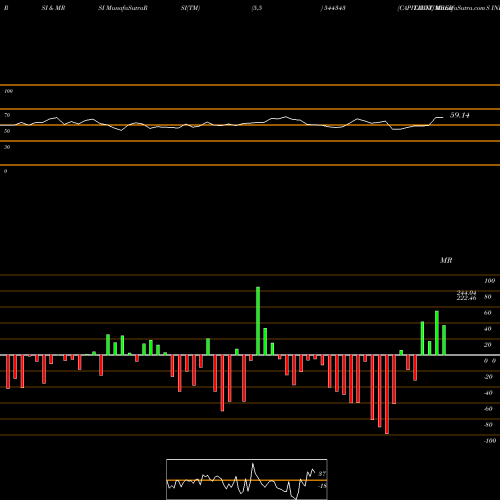This screenshot has width=500, height=500.
Task: Click the MR axis label 20
Action: [488, 345]
